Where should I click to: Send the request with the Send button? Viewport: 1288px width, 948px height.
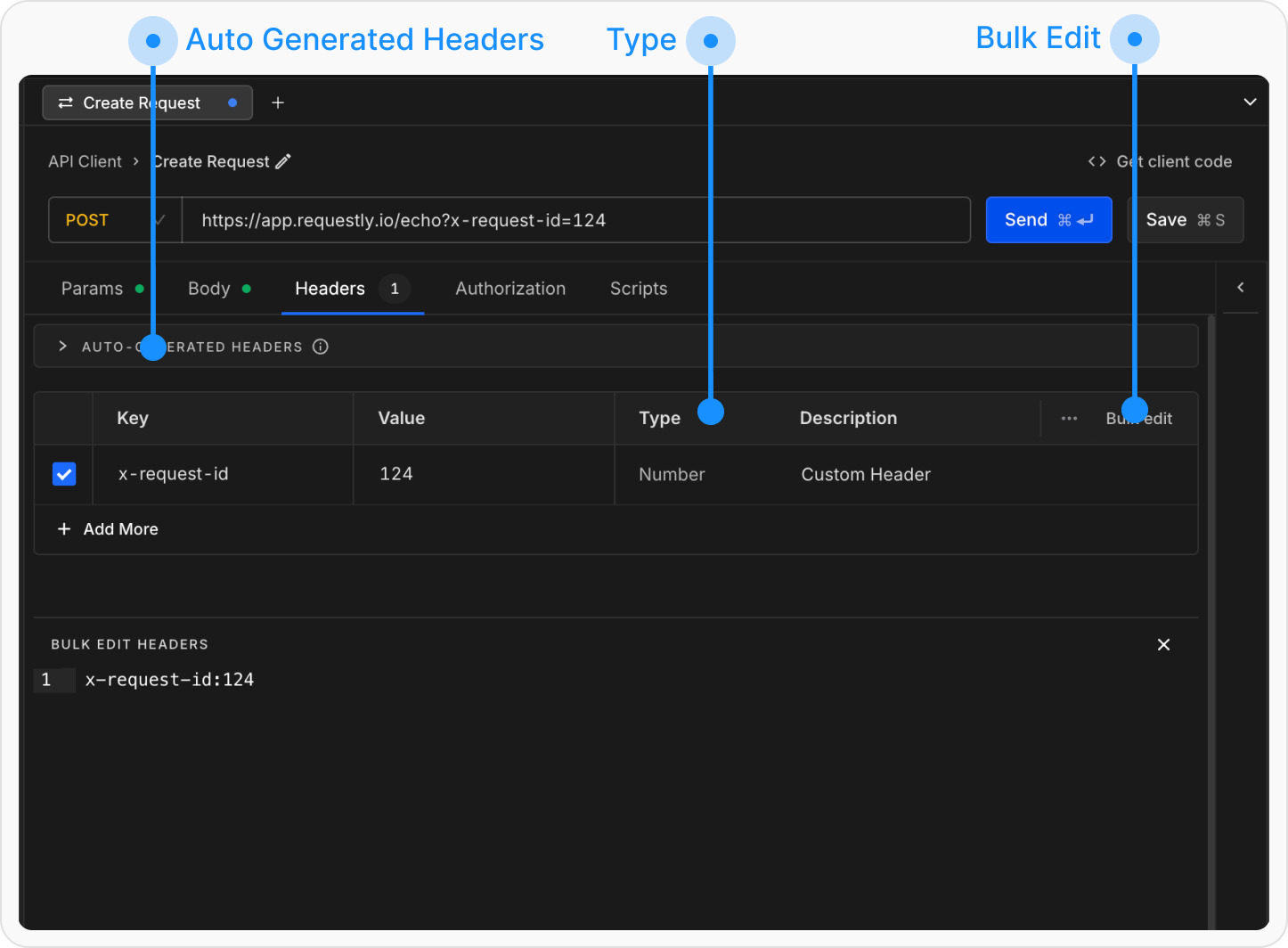pos(1048,219)
